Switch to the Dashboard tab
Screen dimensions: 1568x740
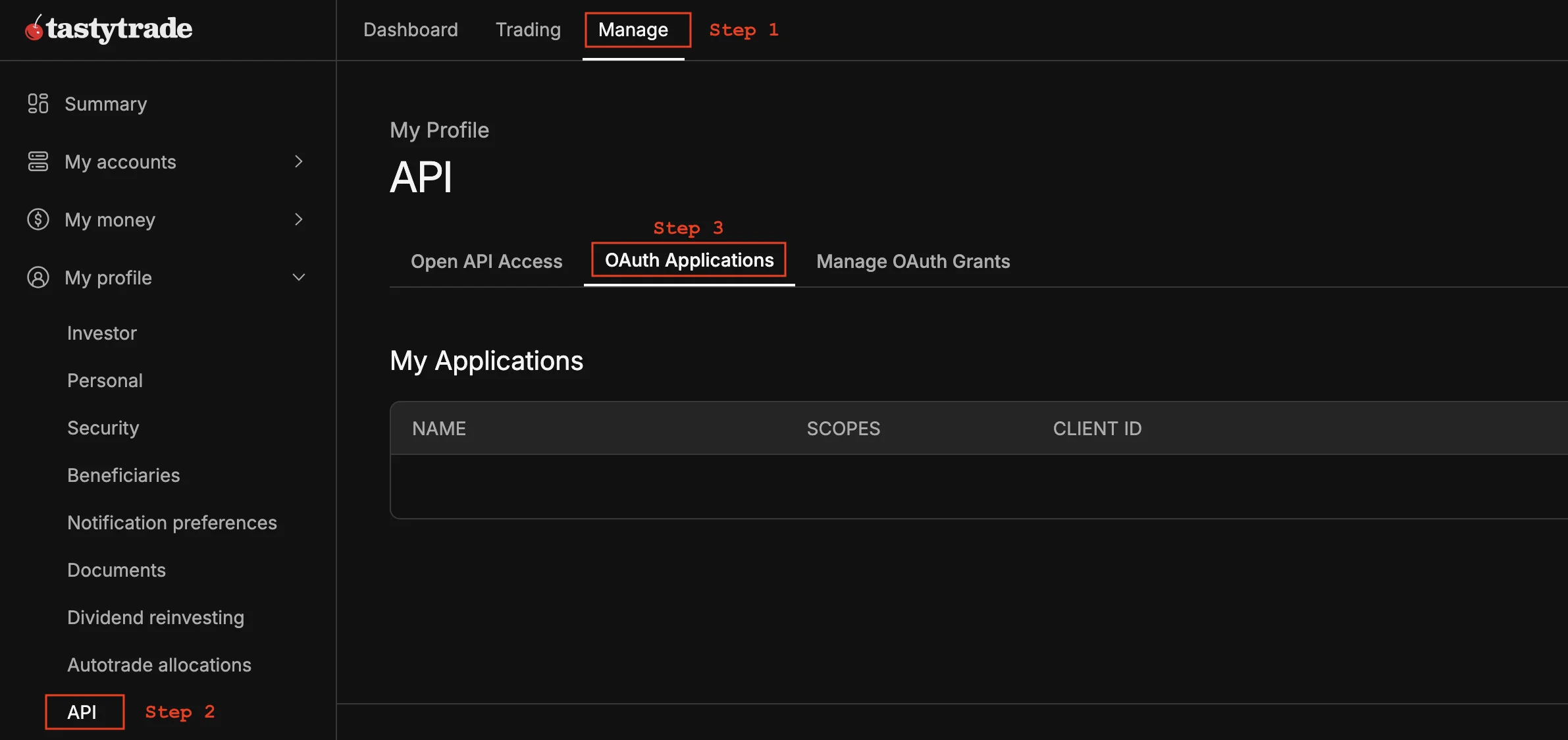410,29
